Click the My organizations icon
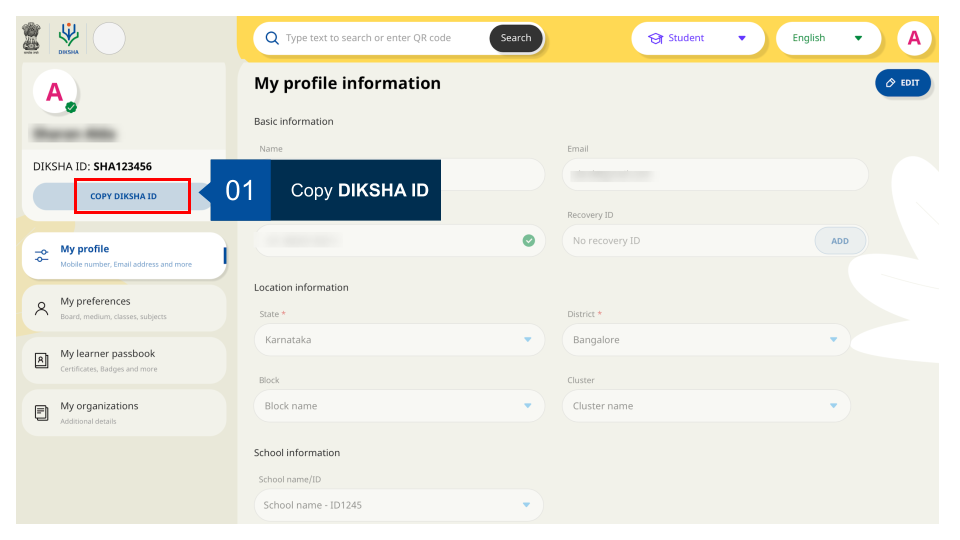 (41, 413)
